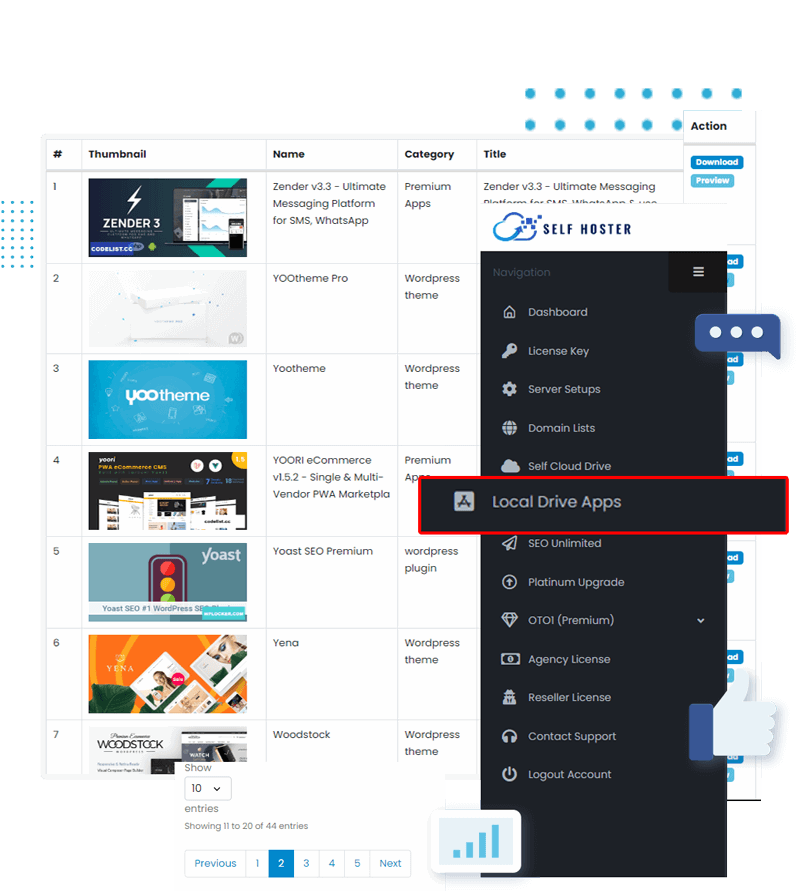Click the Self Cloud Drive cloud icon
The image size is (800, 891).
point(510,466)
